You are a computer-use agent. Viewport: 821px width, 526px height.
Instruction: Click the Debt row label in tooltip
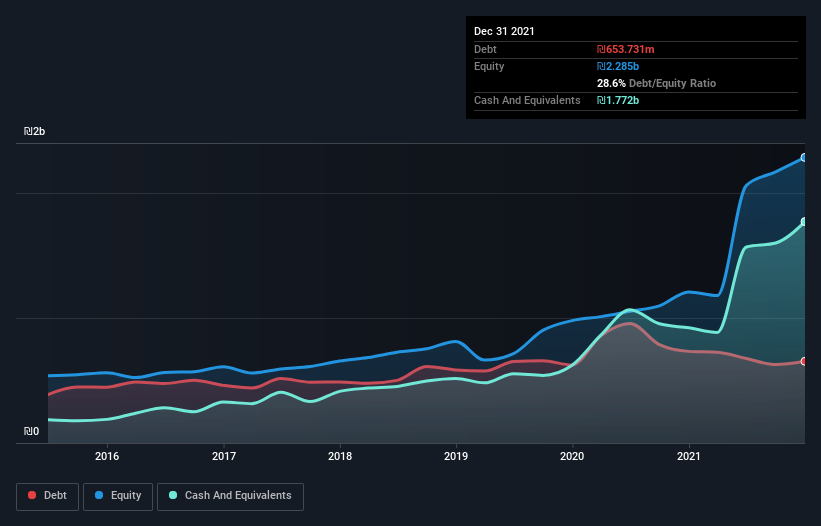pyautogui.click(x=485, y=49)
